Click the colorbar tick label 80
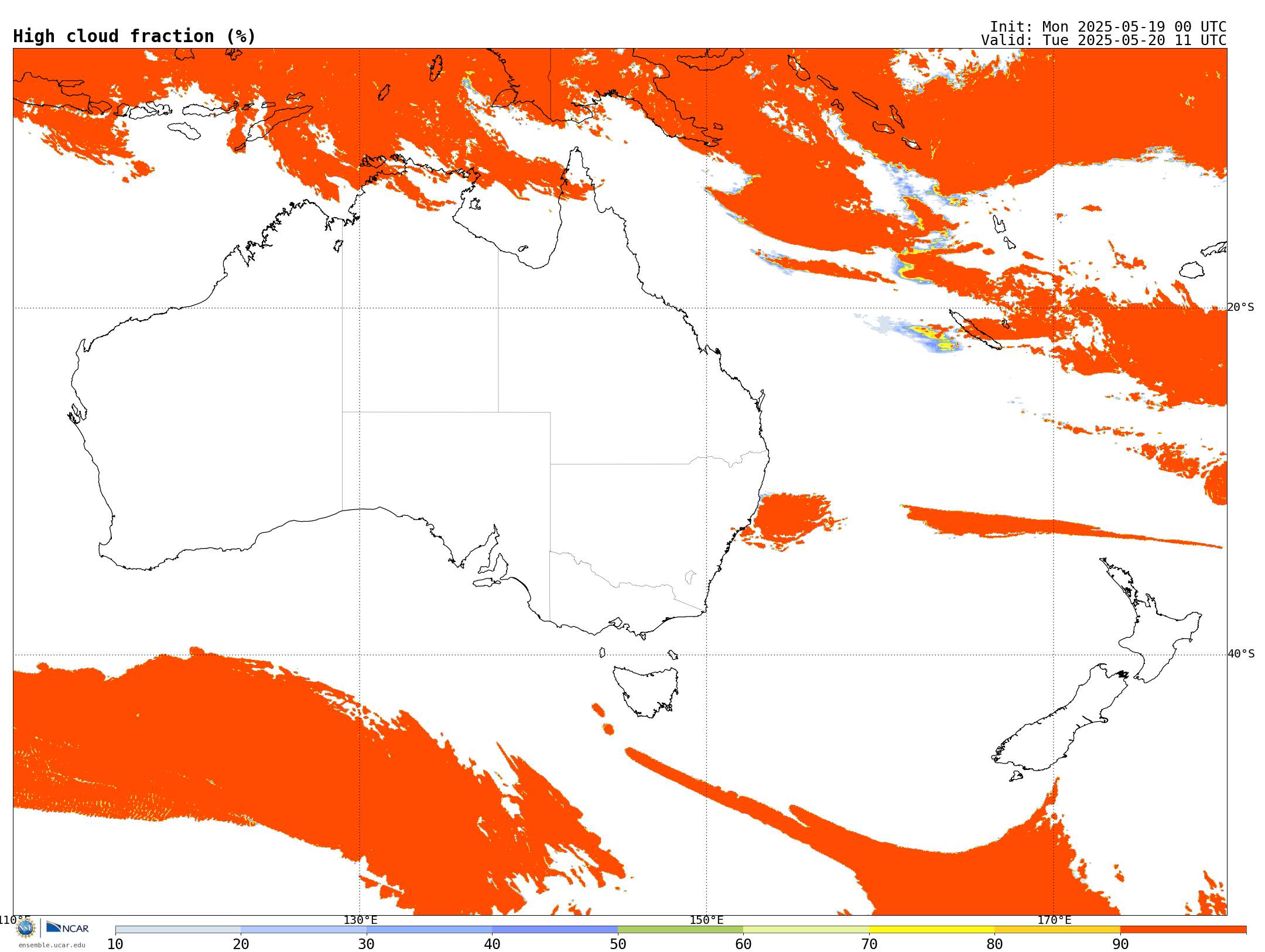This screenshot has width=1265, height=952. (994, 944)
